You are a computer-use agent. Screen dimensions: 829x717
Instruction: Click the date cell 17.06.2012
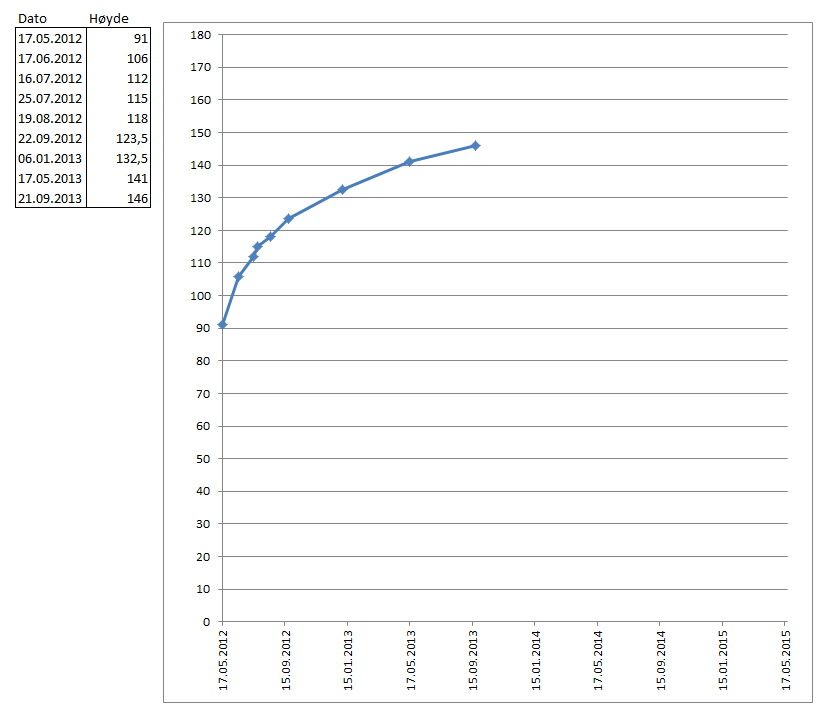tap(50, 59)
